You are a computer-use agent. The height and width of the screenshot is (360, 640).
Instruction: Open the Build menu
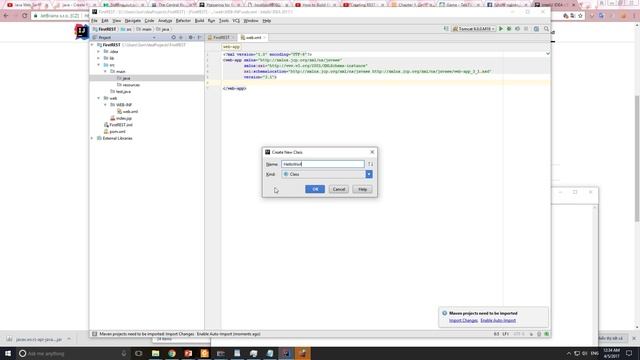click(199, 20)
